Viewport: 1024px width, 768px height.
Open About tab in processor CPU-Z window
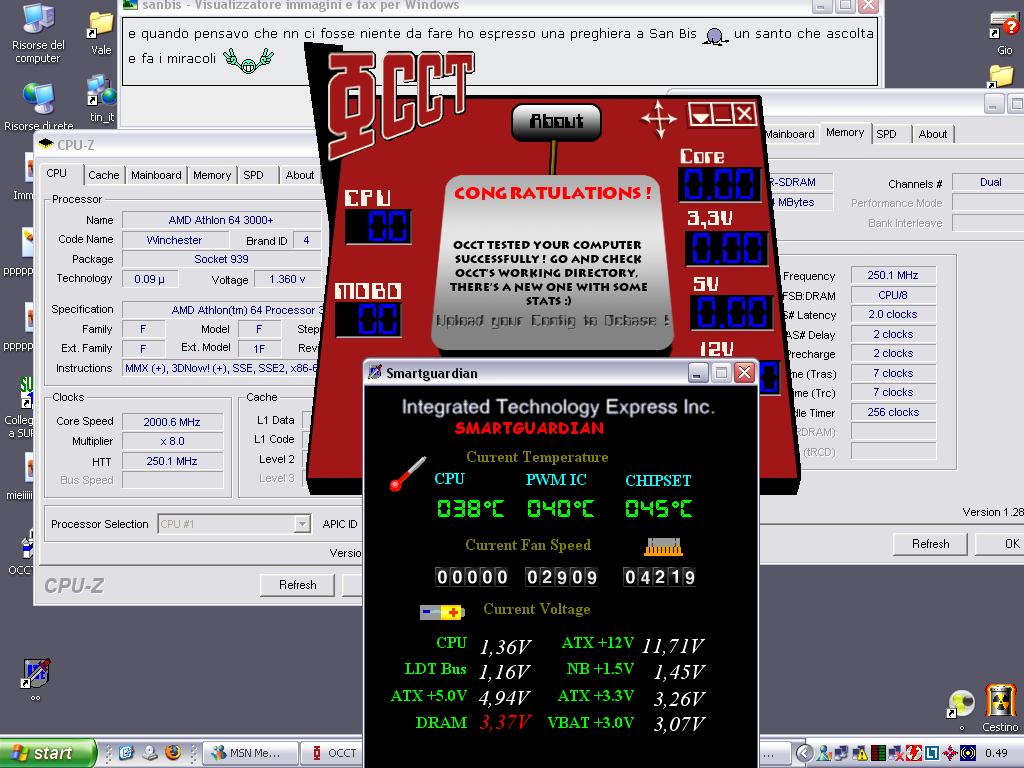[x=300, y=175]
